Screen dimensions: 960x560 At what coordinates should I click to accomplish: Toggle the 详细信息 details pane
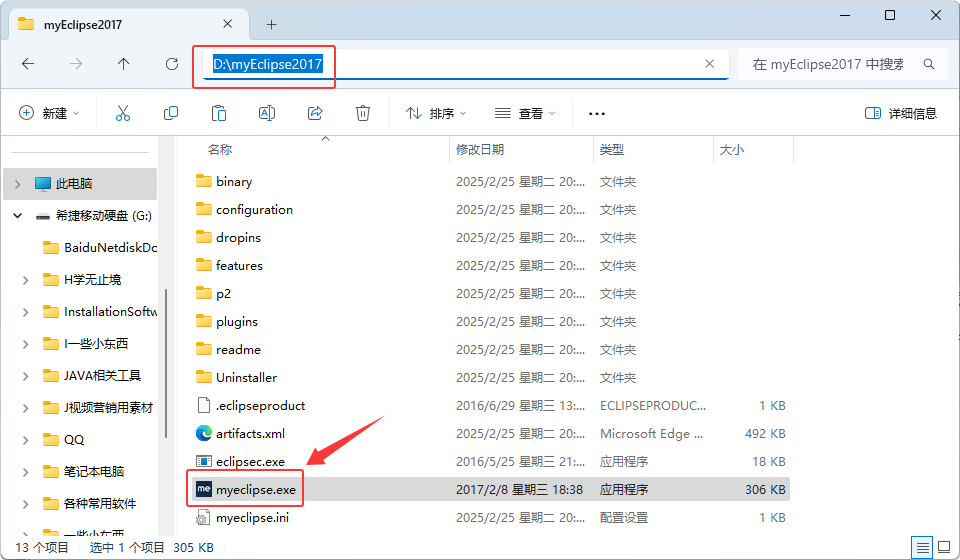coord(901,113)
